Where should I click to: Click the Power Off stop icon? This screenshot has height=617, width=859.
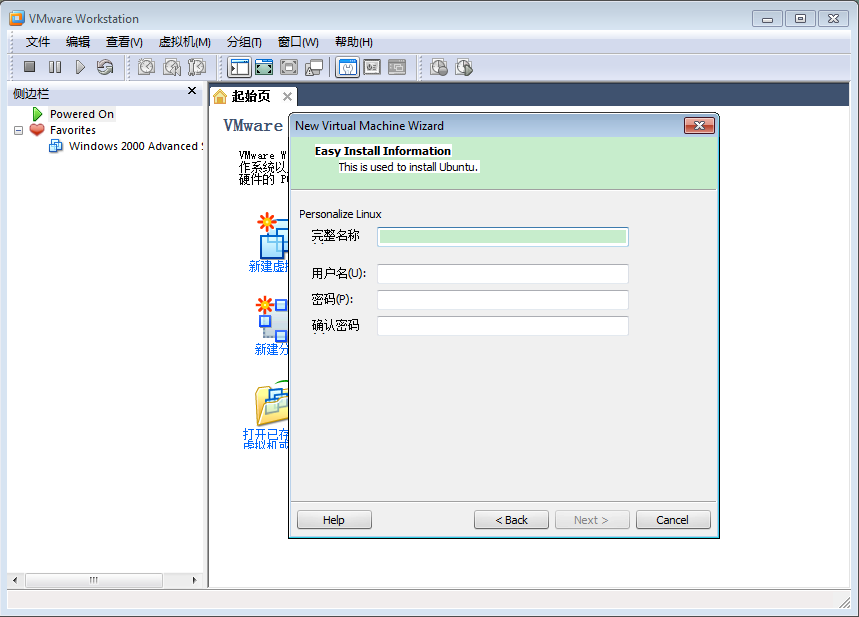30,67
